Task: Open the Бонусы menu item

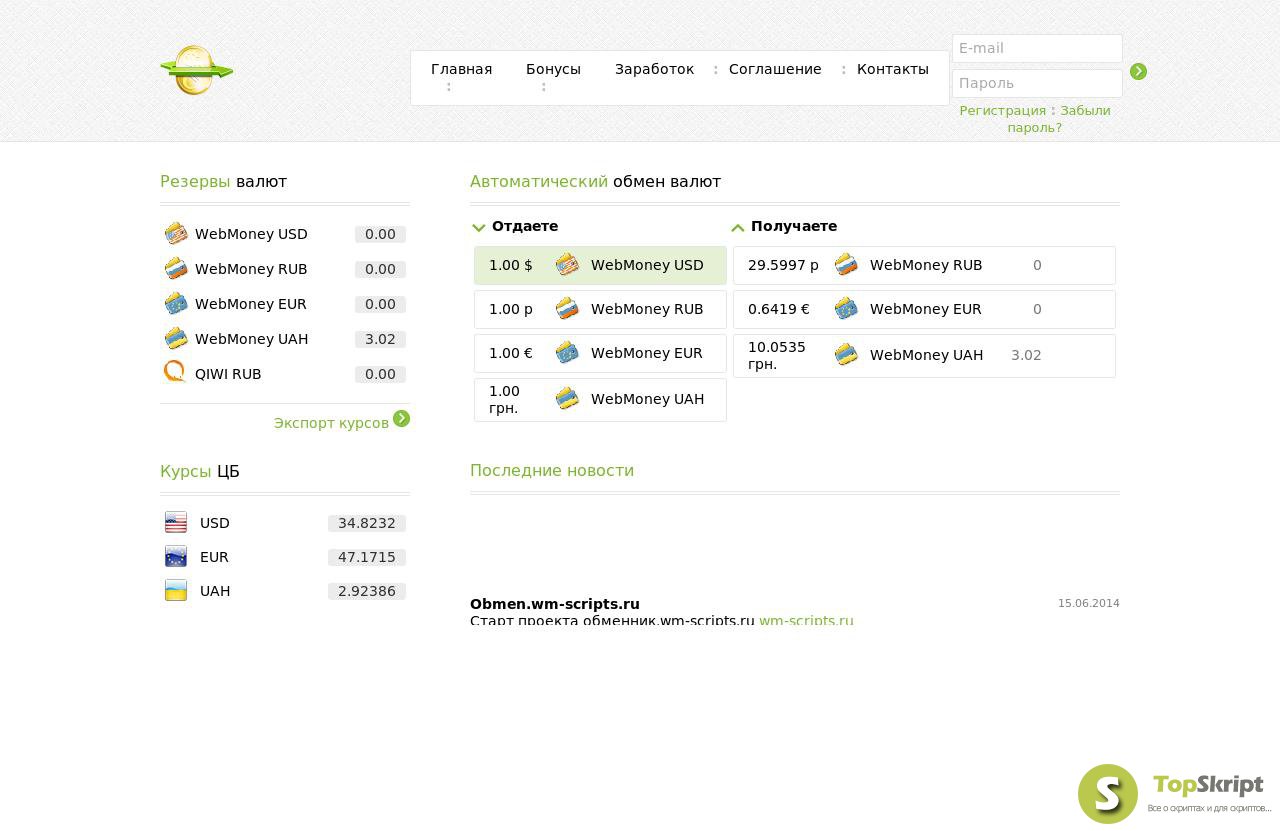Action: pyautogui.click(x=553, y=69)
